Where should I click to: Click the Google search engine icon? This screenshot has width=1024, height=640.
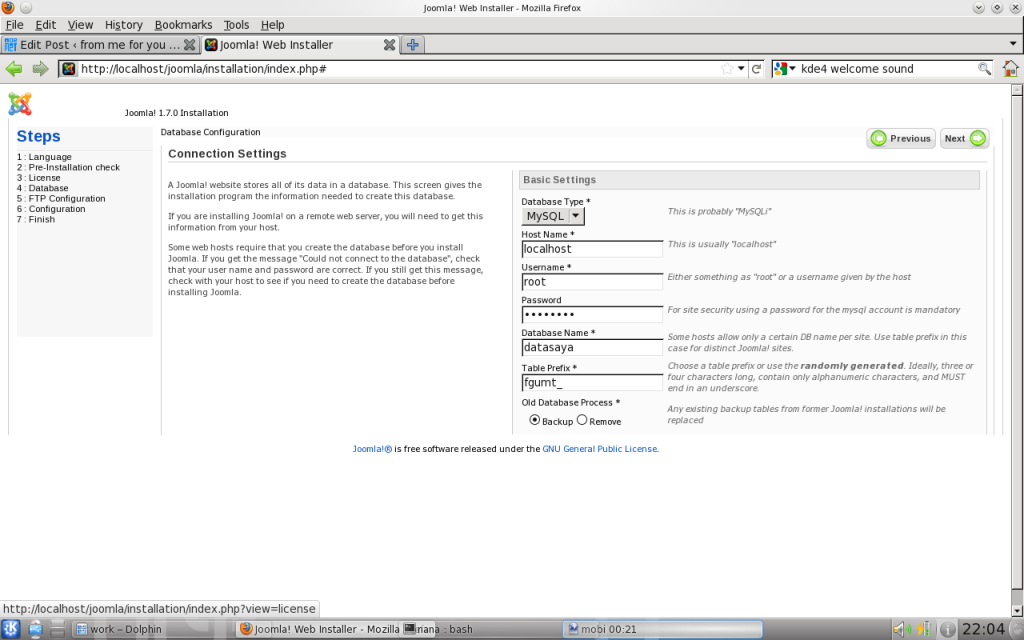point(780,69)
